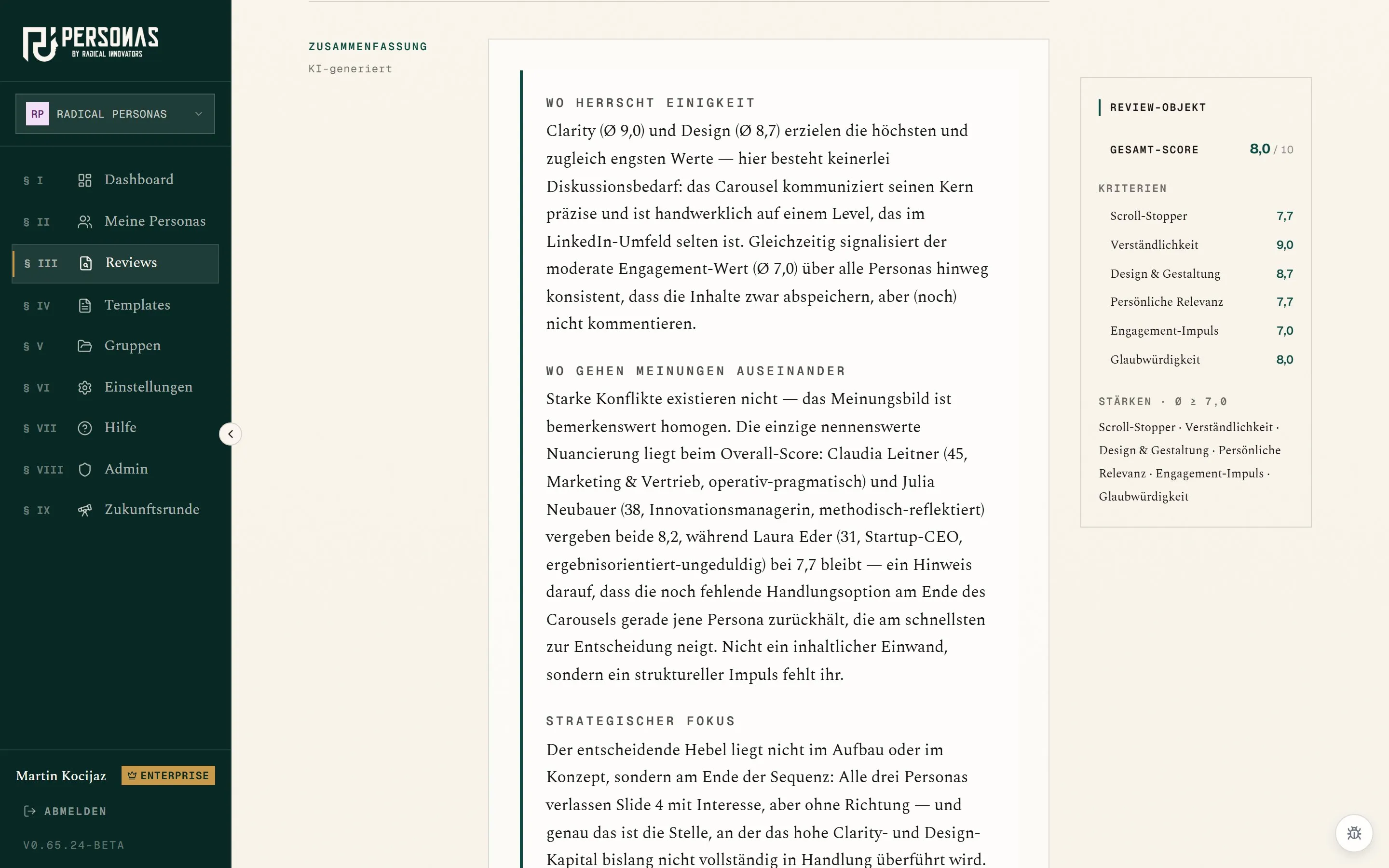The image size is (1389, 868).
Task: Click the Zukunftsrunde telescope icon
Action: pos(84,510)
